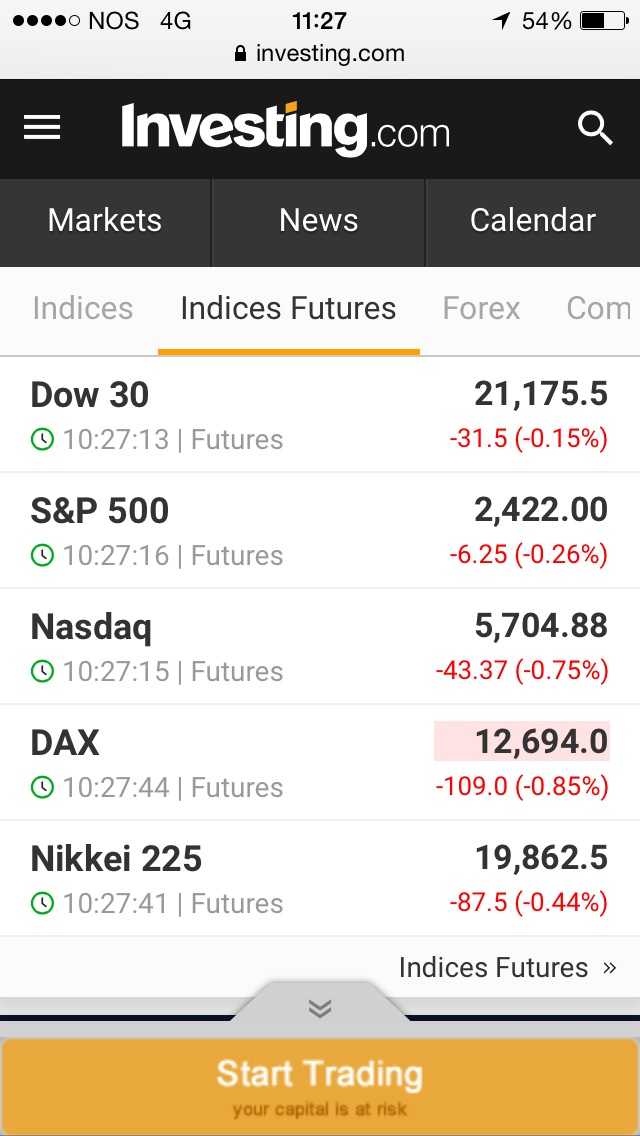Tap the highlighted DAX price 12,694.0
The height and width of the screenshot is (1136, 640).
(x=541, y=742)
